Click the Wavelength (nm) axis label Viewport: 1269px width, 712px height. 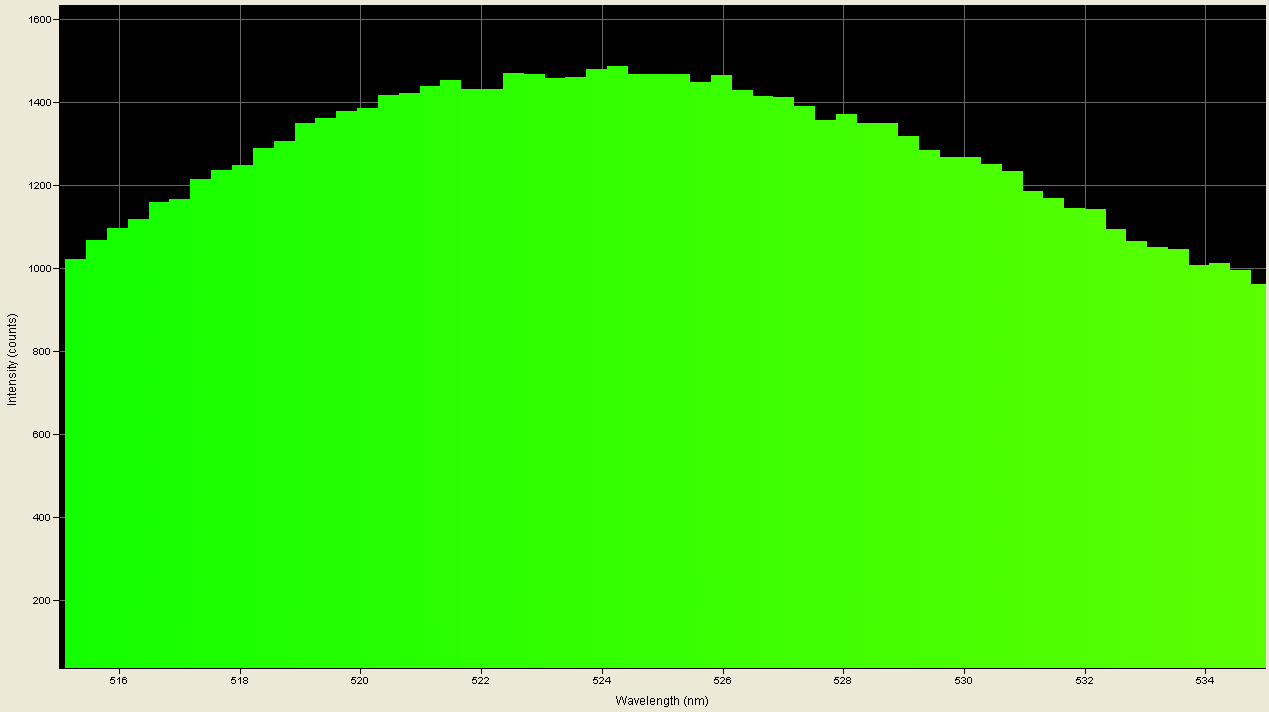[x=661, y=701]
